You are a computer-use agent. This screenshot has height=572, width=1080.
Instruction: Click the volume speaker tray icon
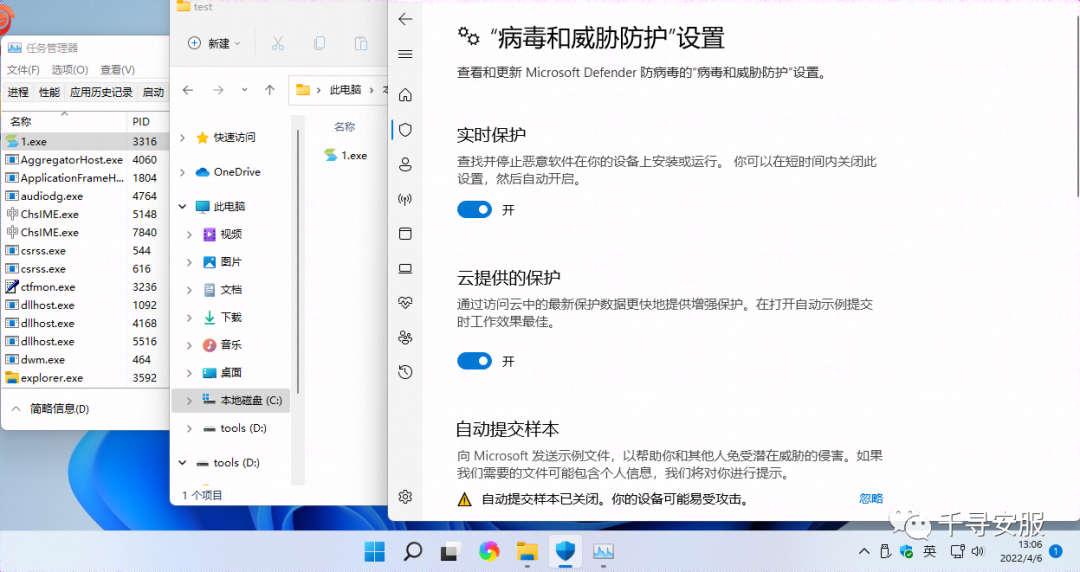978,551
